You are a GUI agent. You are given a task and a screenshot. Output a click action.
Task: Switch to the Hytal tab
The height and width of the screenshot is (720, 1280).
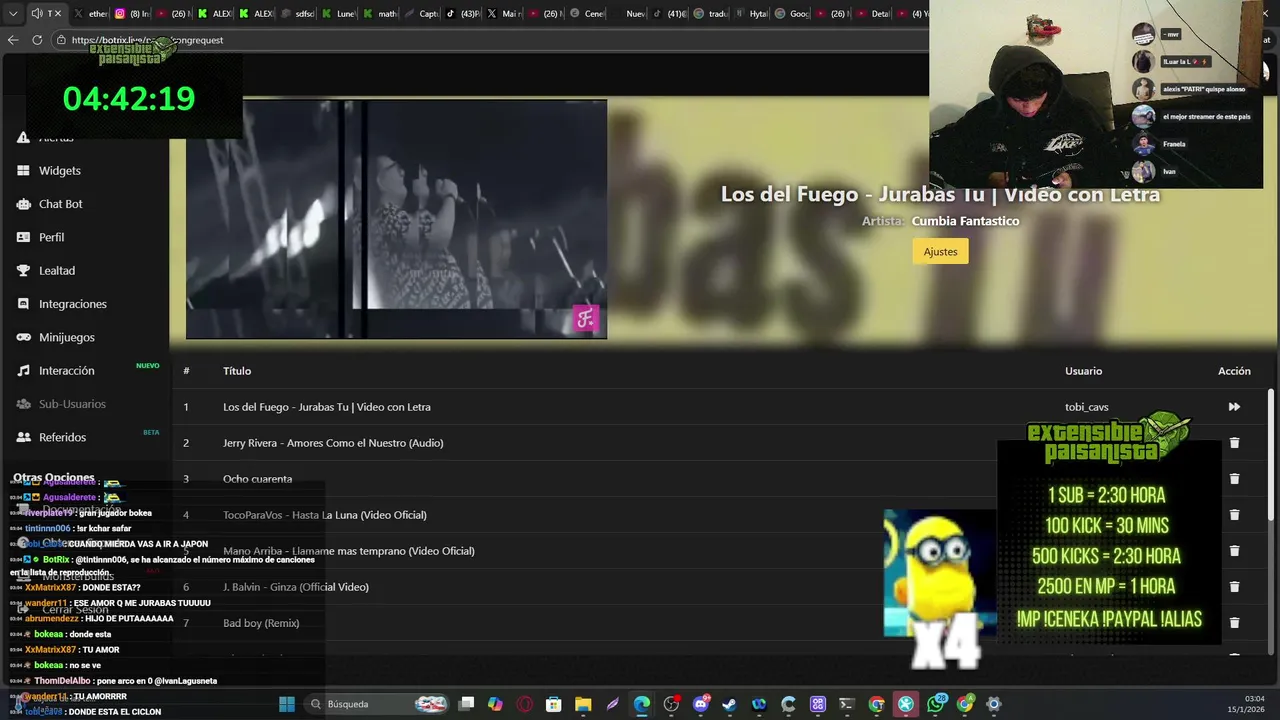click(752, 14)
